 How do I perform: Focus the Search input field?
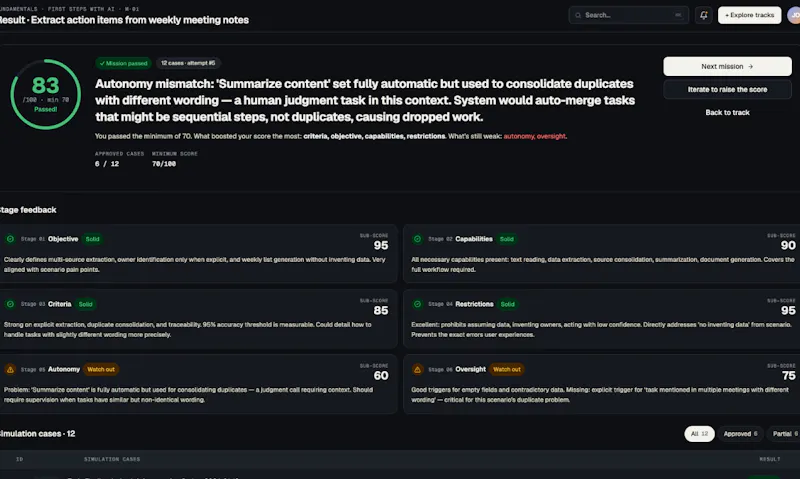629,15
